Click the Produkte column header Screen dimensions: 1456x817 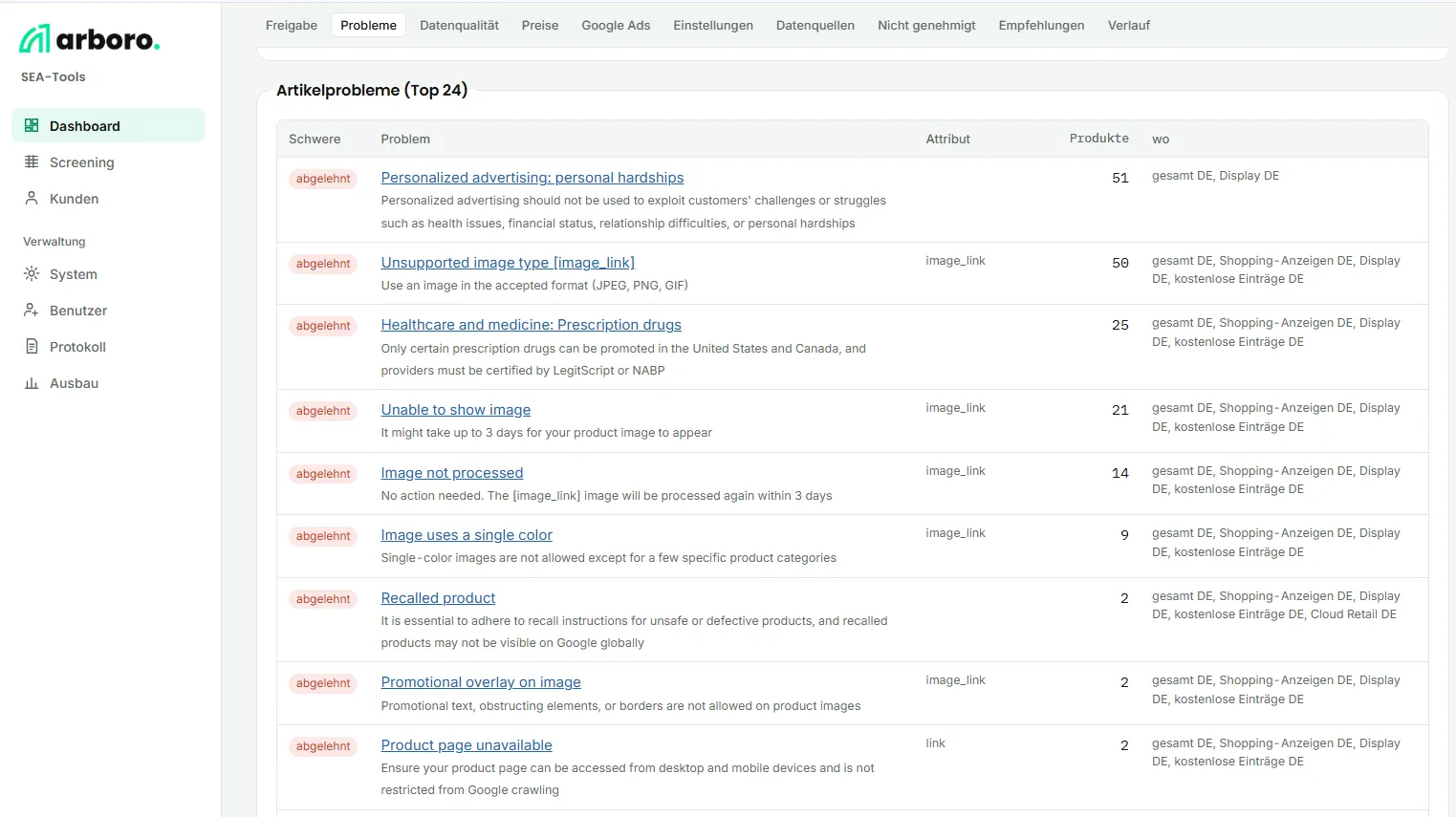coord(1098,139)
